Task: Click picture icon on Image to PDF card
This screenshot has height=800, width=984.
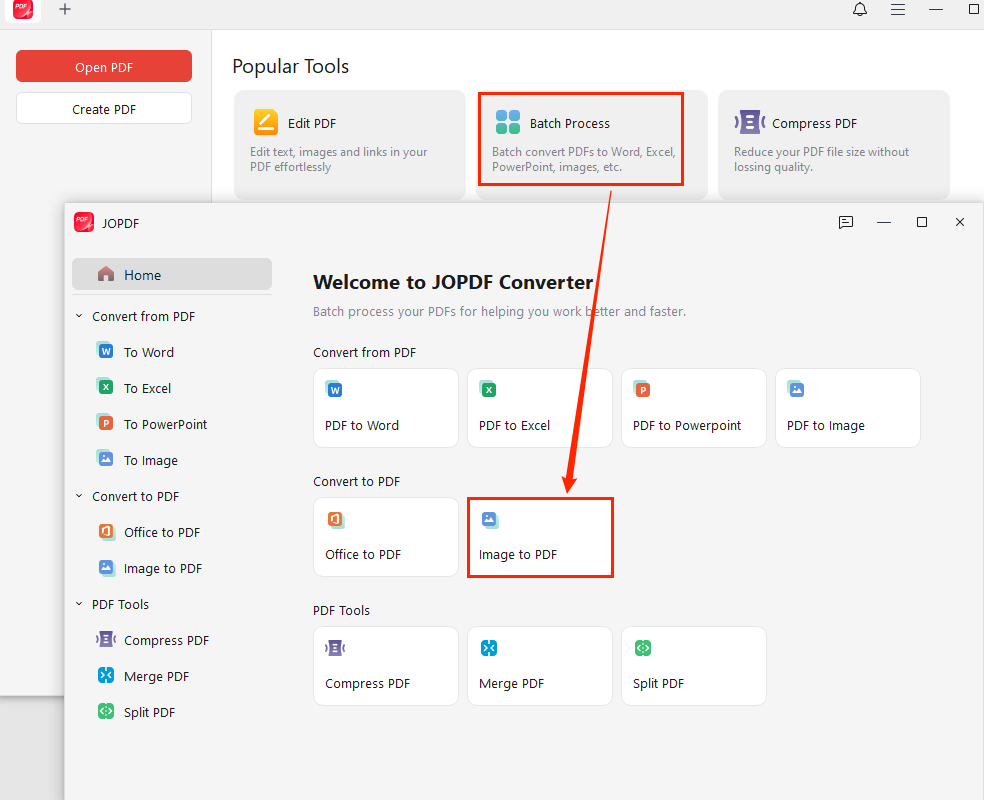Action: click(x=489, y=520)
